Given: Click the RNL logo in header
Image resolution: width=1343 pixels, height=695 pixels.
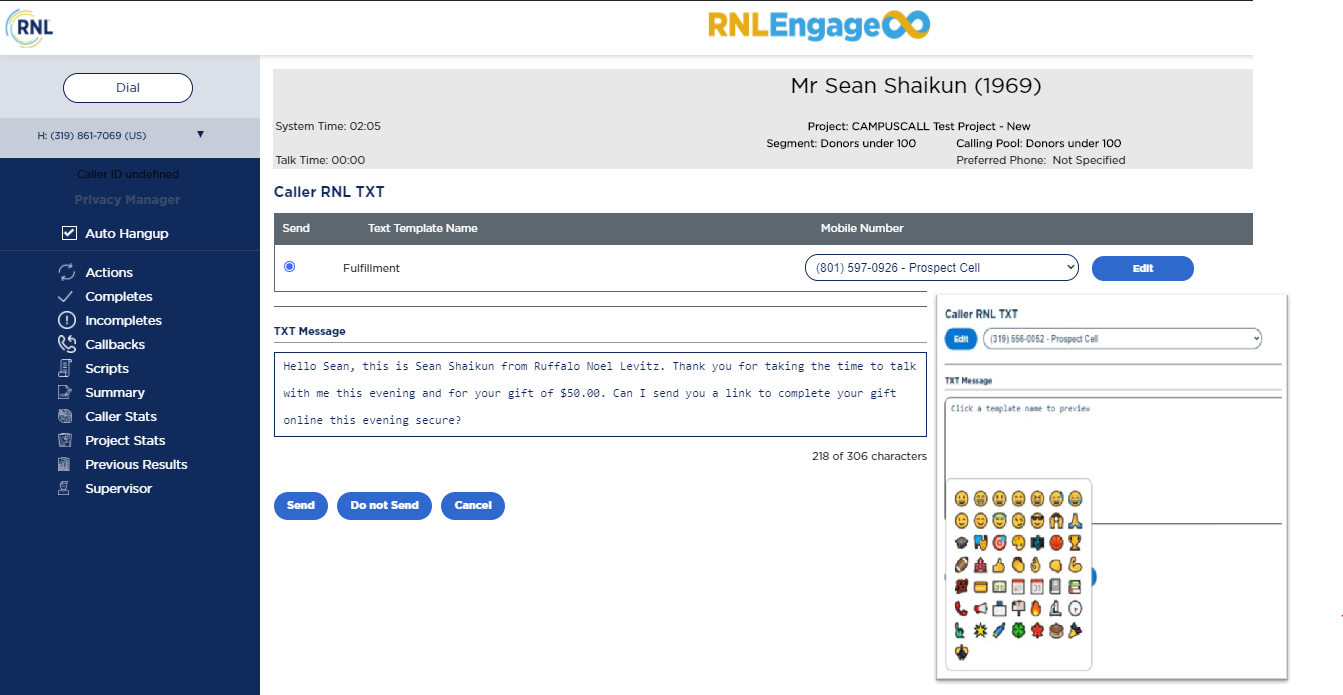Looking at the screenshot, I should (x=30, y=28).
